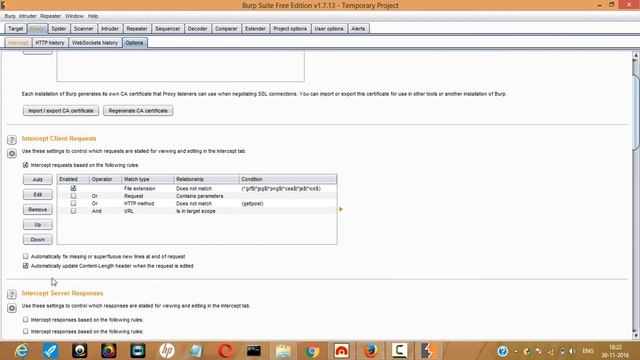Click the Add rule button

coord(38,180)
